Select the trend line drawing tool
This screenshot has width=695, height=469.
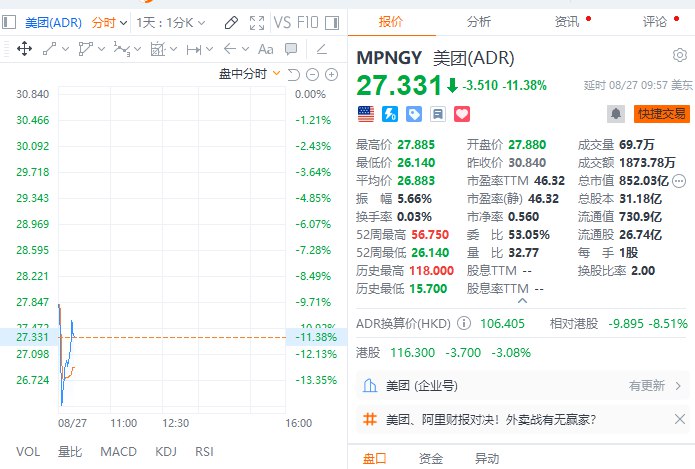(x=49, y=49)
